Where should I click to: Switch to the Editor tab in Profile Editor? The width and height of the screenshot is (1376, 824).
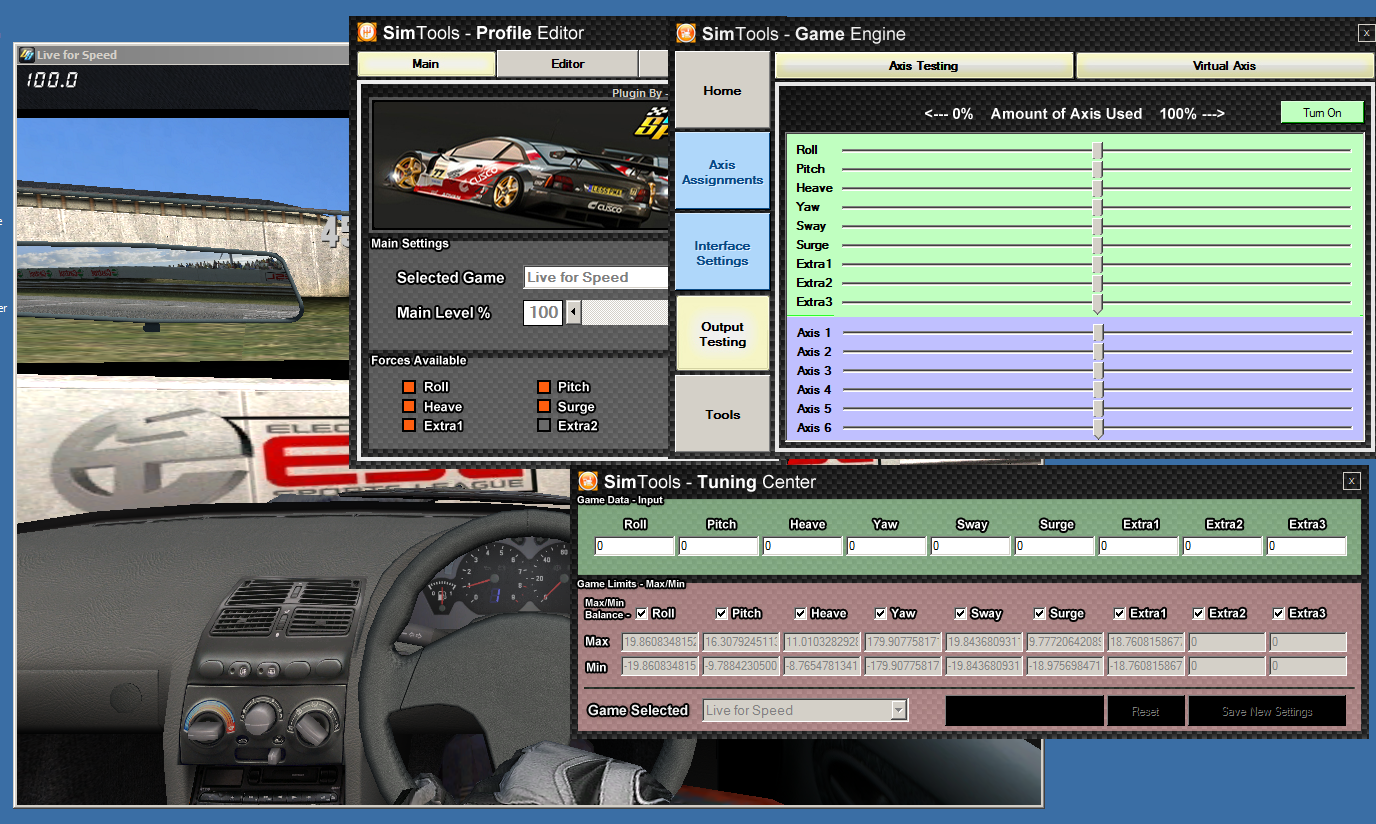(568, 63)
